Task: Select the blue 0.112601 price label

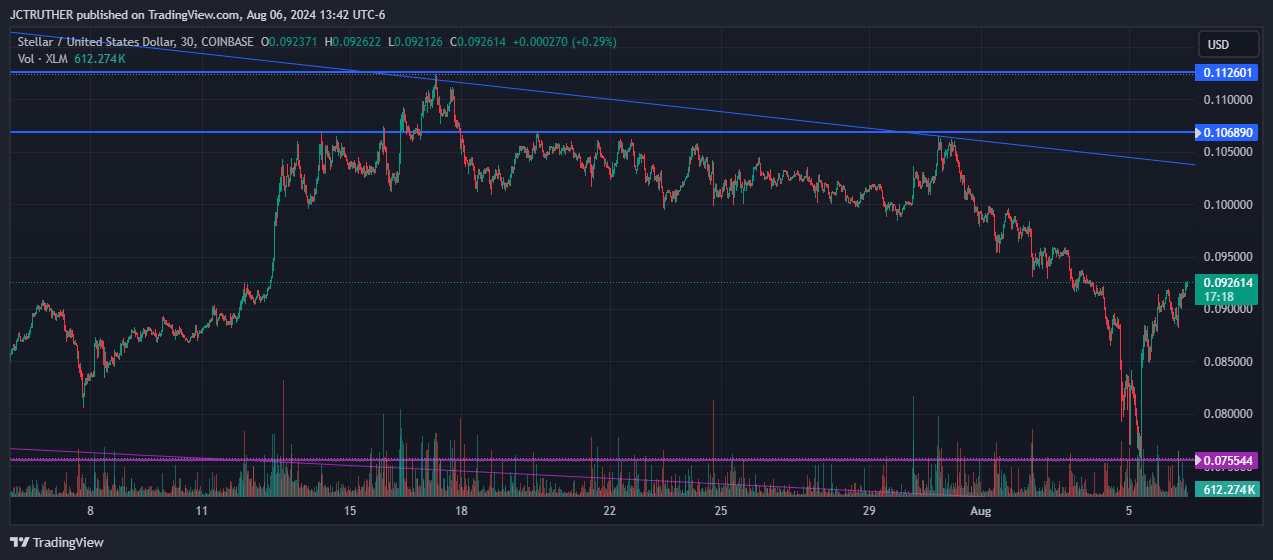Action: (1228, 73)
